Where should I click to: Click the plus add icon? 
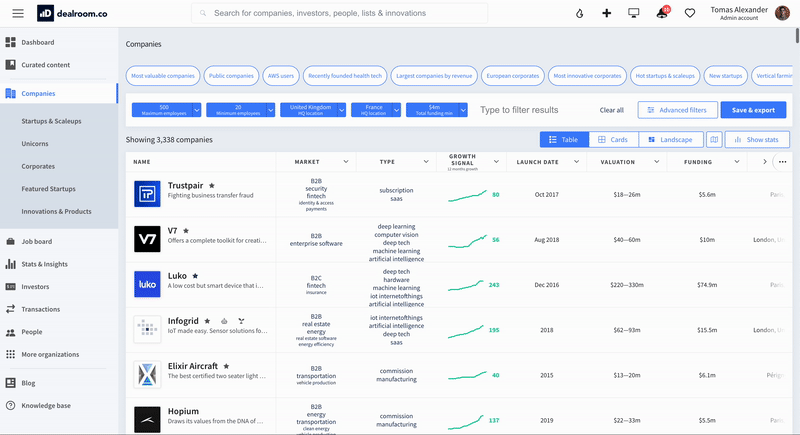[x=606, y=13]
